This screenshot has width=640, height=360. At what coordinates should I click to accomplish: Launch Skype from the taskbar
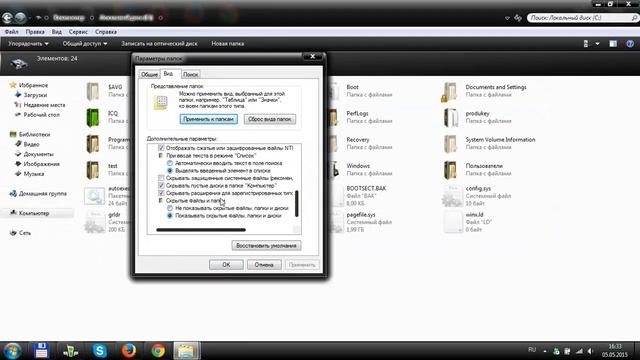click(100, 351)
